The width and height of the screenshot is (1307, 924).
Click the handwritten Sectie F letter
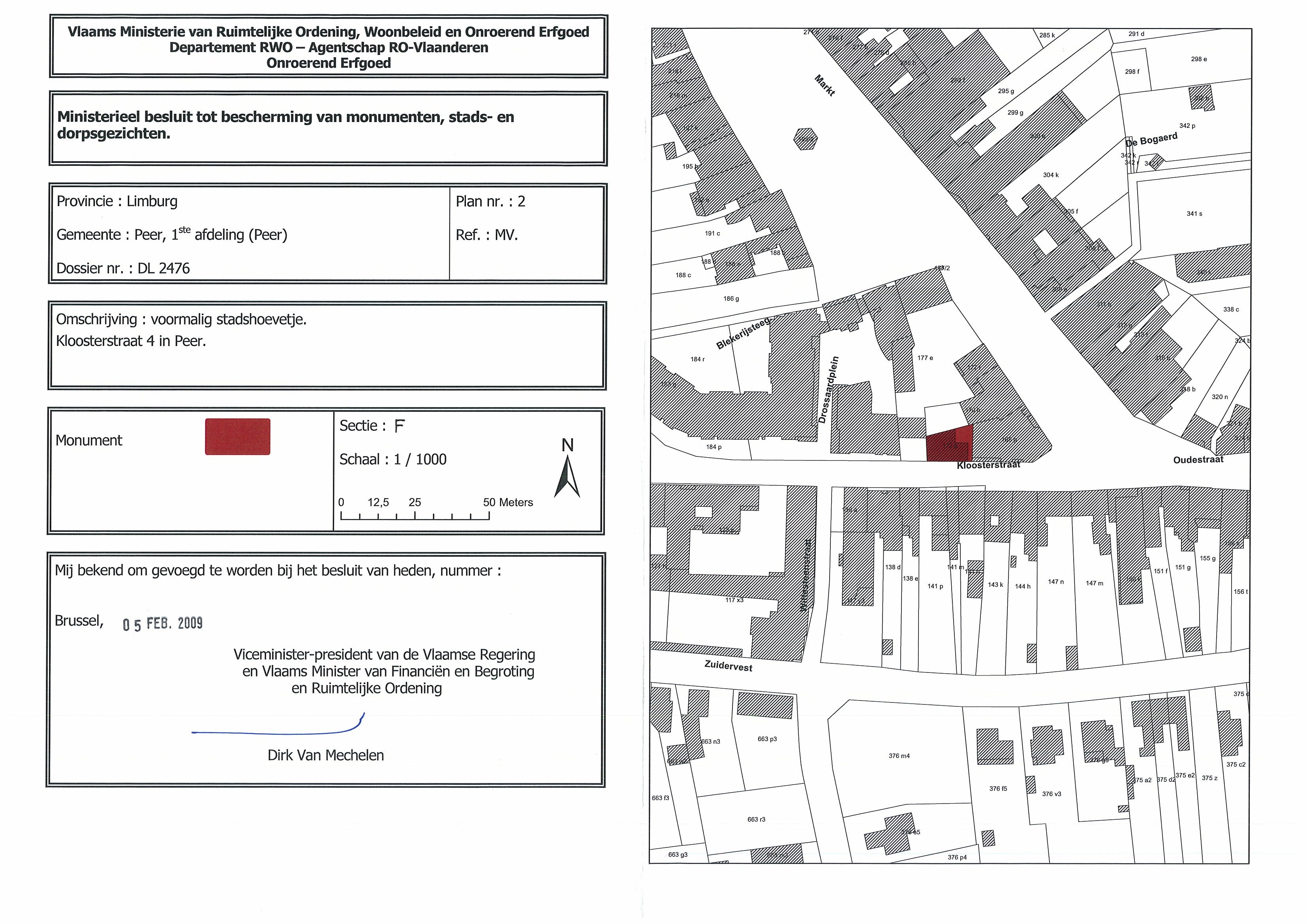tap(400, 426)
